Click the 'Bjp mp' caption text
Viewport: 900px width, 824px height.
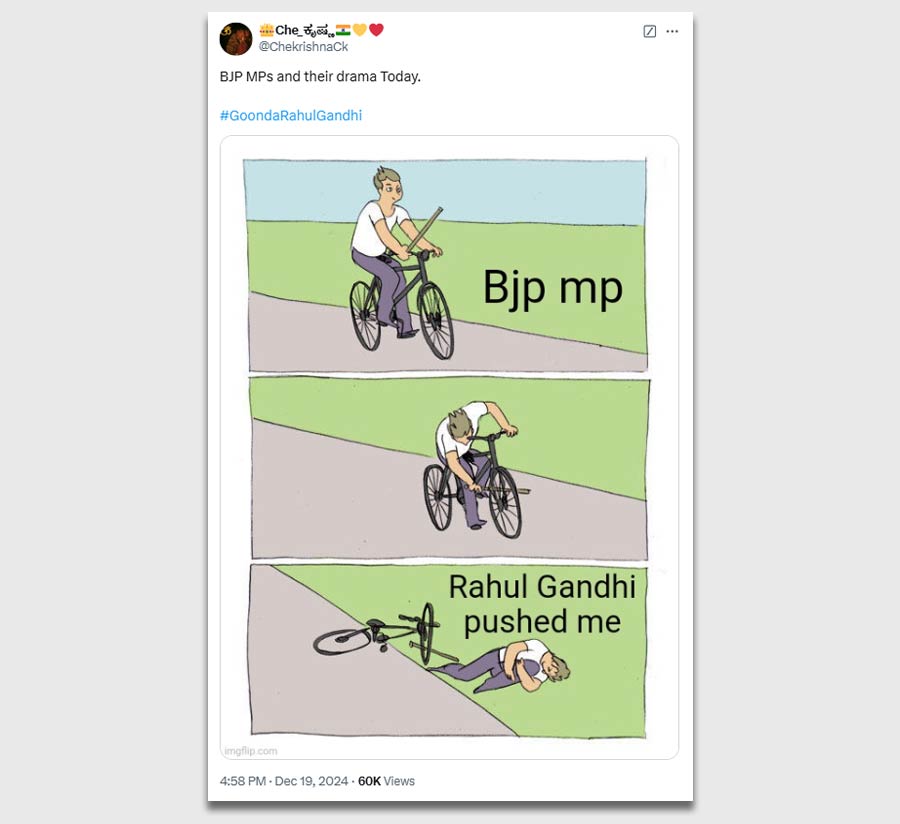point(553,288)
